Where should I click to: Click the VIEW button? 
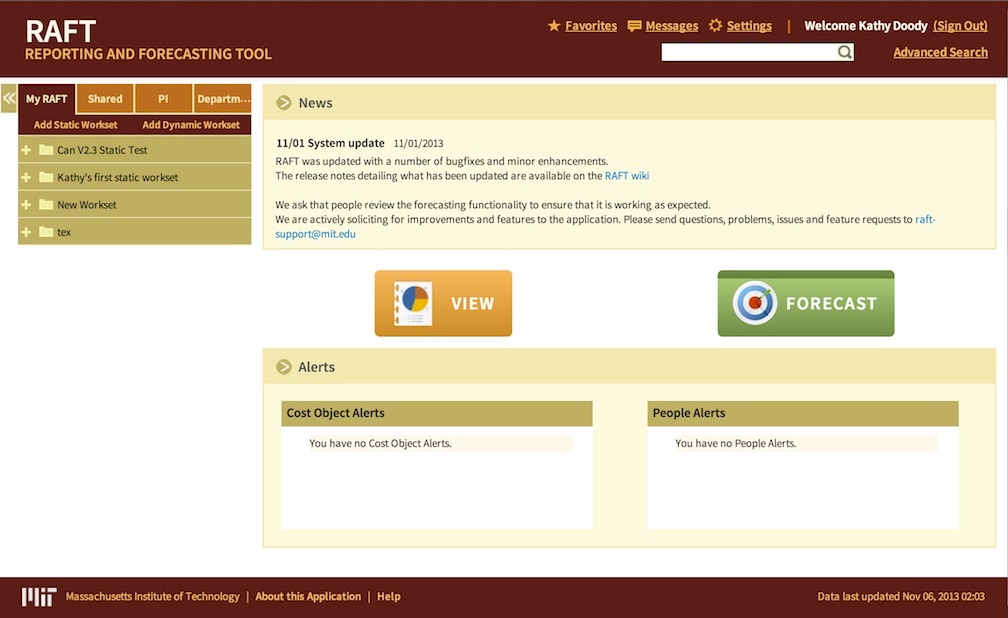coord(444,304)
